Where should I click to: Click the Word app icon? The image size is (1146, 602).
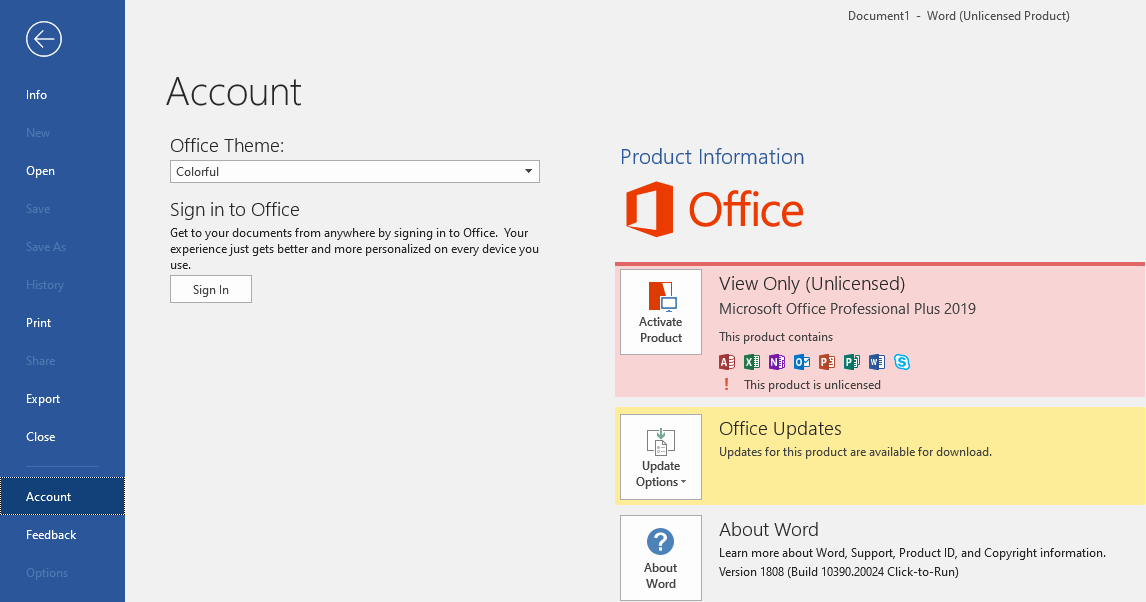point(876,362)
